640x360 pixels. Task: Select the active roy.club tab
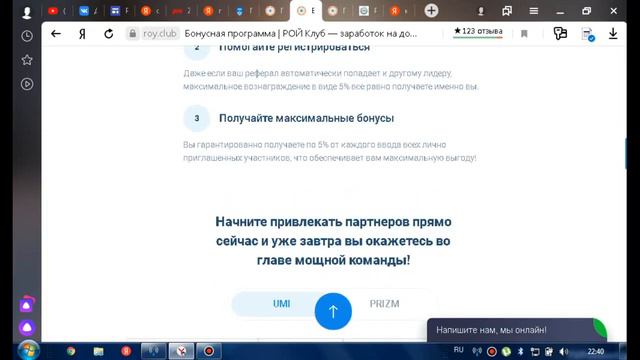tap(306, 11)
